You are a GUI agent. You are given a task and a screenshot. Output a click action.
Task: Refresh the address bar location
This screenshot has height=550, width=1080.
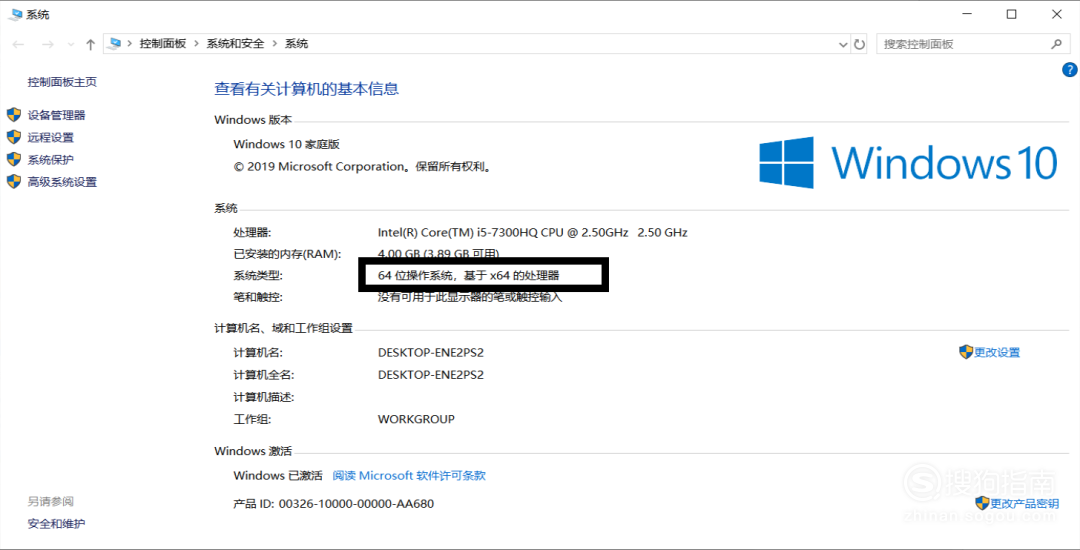point(859,44)
